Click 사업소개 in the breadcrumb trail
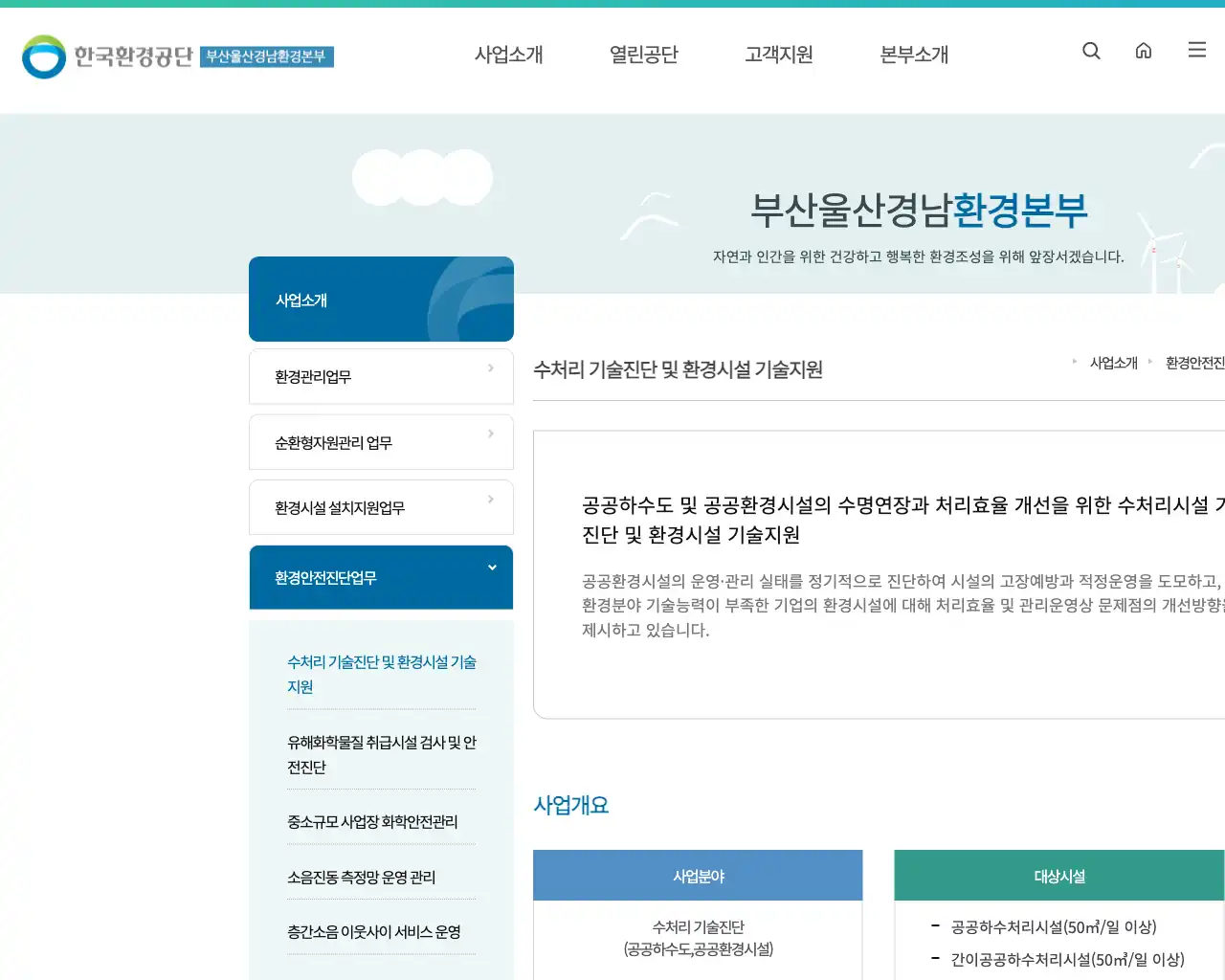Image resolution: width=1225 pixels, height=980 pixels. [x=1113, y=362]
